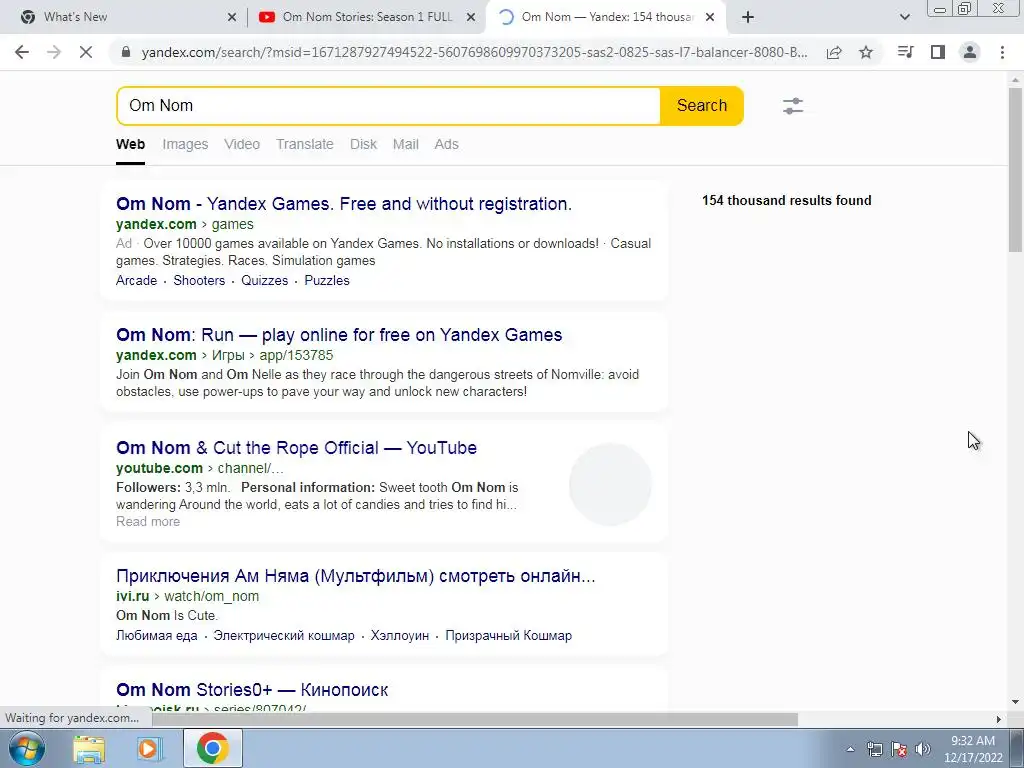The height and width of the screenshot is (768, 1024).
Task: Open Приключения Ам Няма ivi.ru result
Action: (x=355, y=576)
